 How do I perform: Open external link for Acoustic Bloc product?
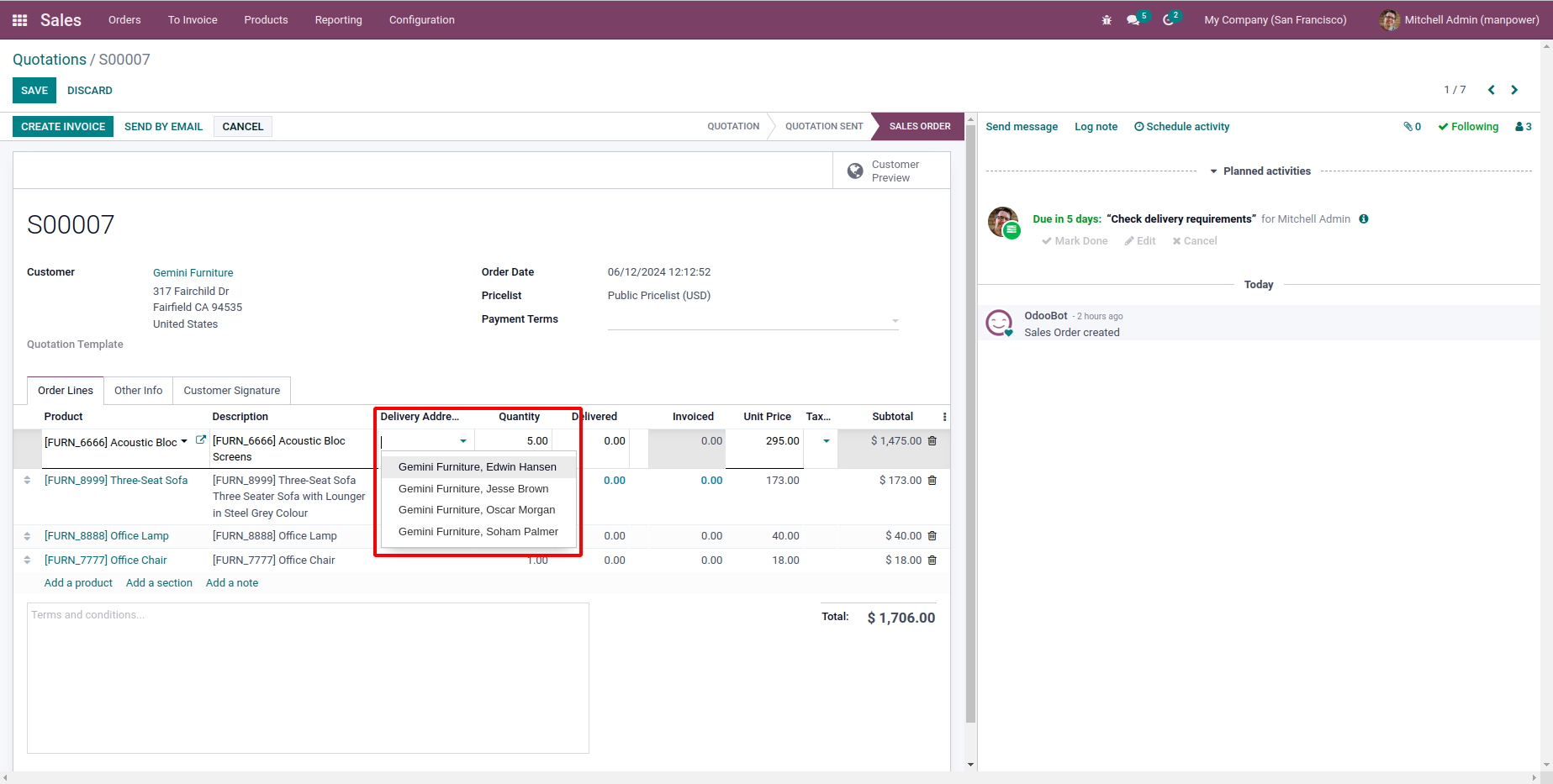tap(201, 439)
